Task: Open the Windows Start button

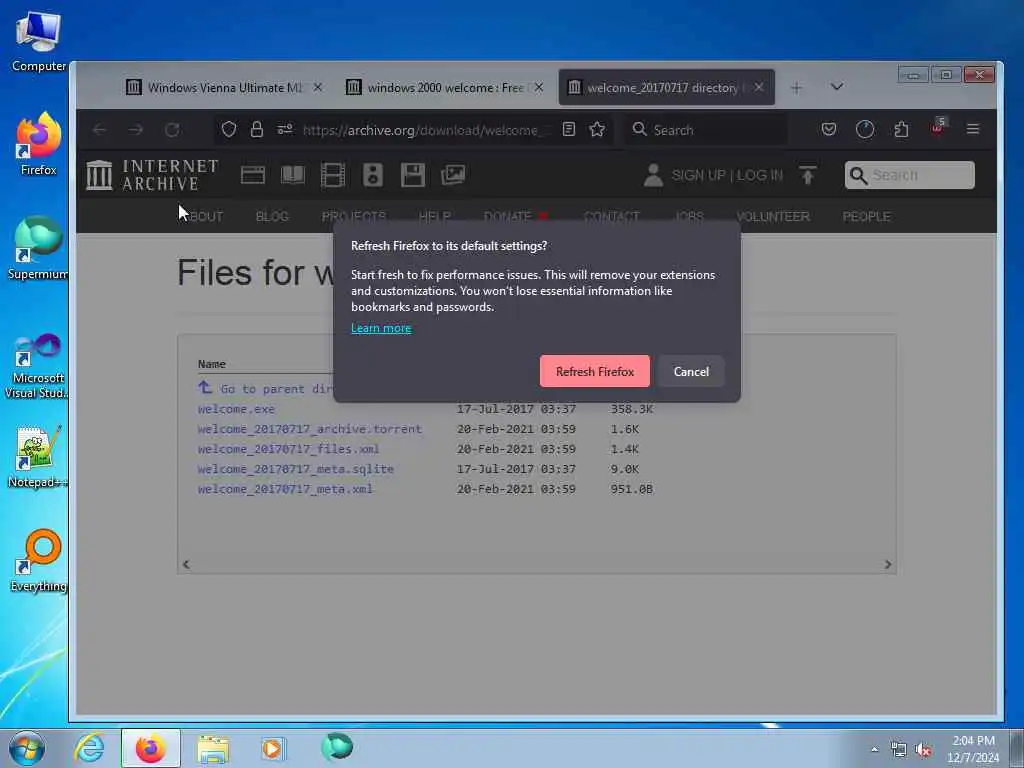Action: pos(27,748)
